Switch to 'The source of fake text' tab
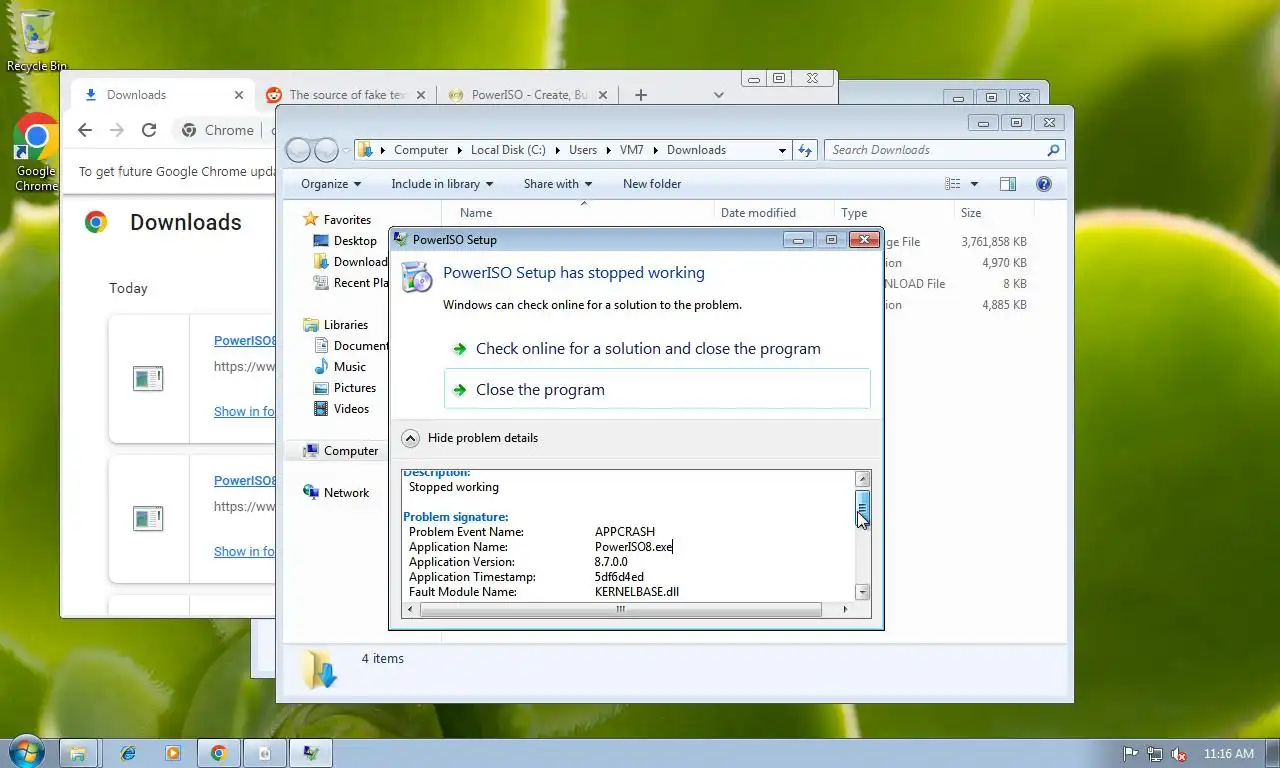Image resolution: width=1280 pixels, height=768 pixels. (347, 95)
